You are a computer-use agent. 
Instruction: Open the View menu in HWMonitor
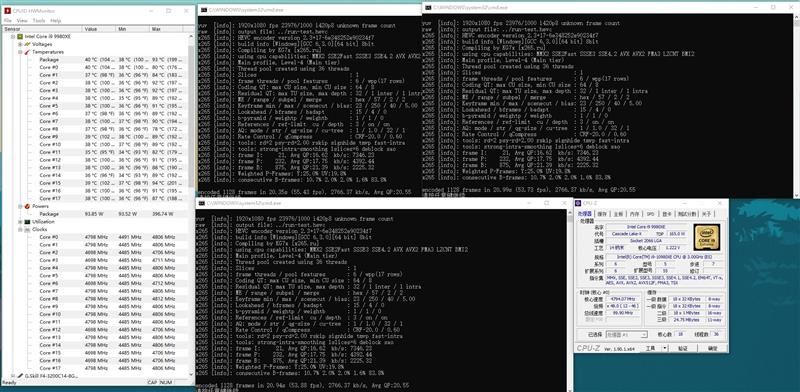click(22, 20)
